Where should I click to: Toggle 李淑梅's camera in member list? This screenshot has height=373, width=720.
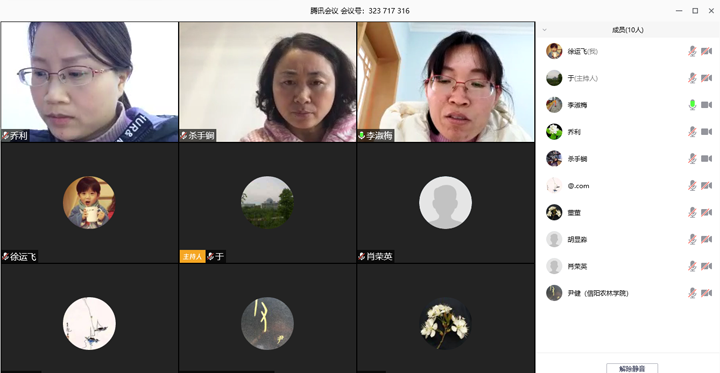click(x=706, y=105)
